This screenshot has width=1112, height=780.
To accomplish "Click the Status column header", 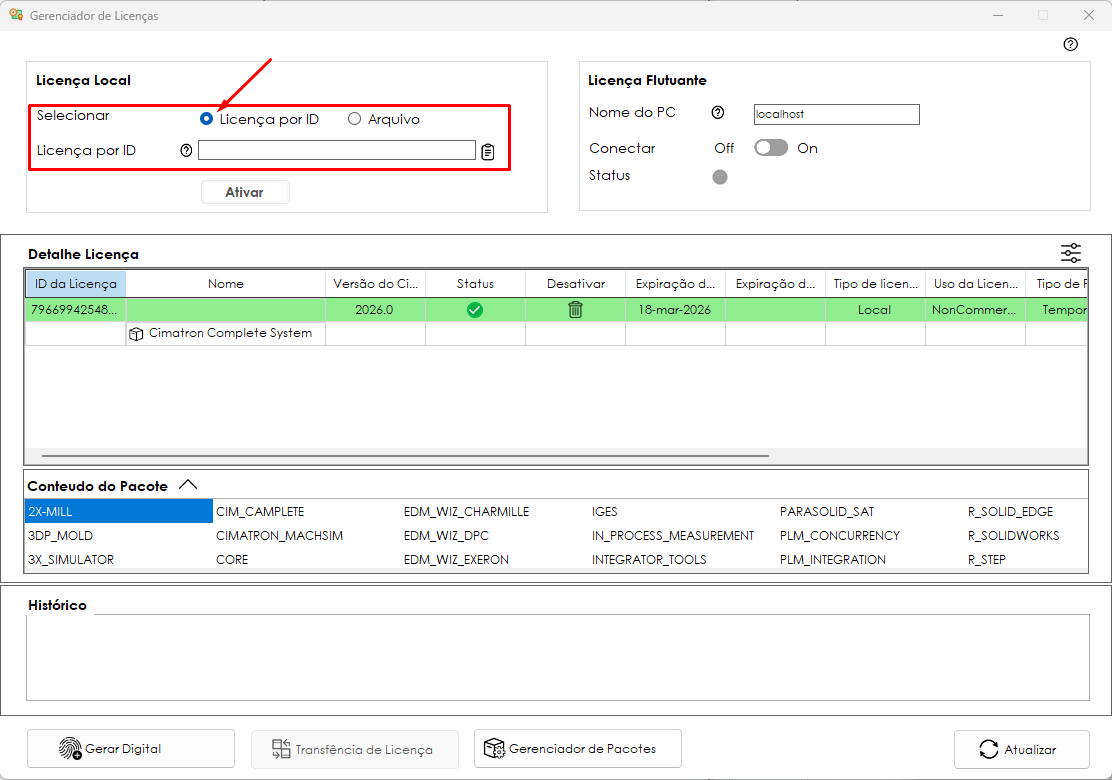I will (x=475, y=284).
